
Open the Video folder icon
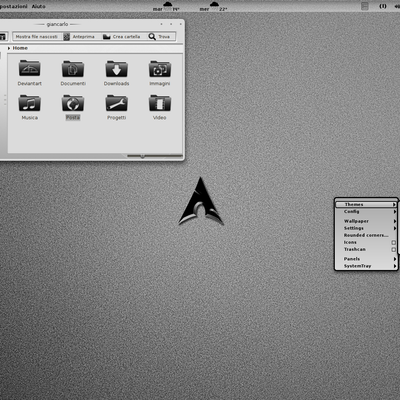160,103
